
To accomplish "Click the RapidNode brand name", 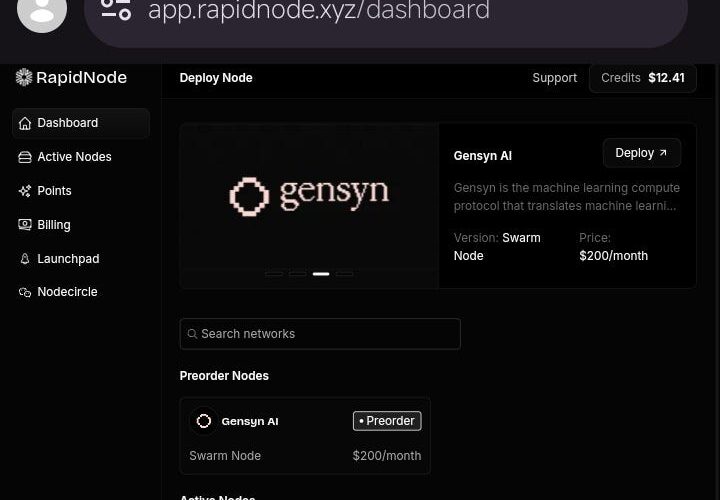I will [x=81, y=78].
